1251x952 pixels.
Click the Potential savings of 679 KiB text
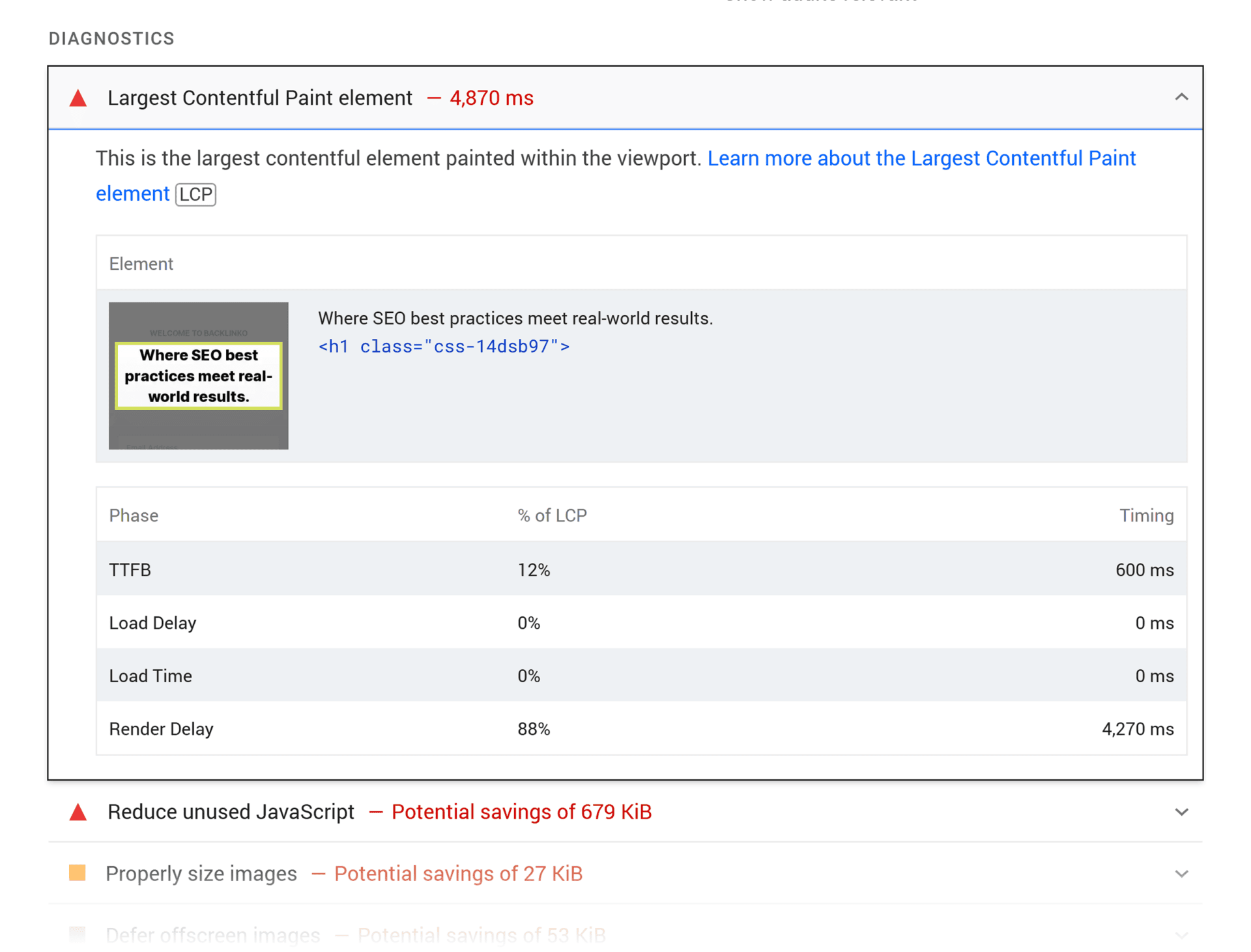521,812
